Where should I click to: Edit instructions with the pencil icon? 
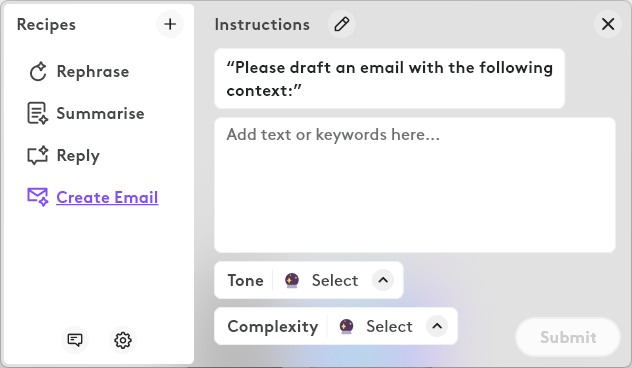(x=342, y=24)
